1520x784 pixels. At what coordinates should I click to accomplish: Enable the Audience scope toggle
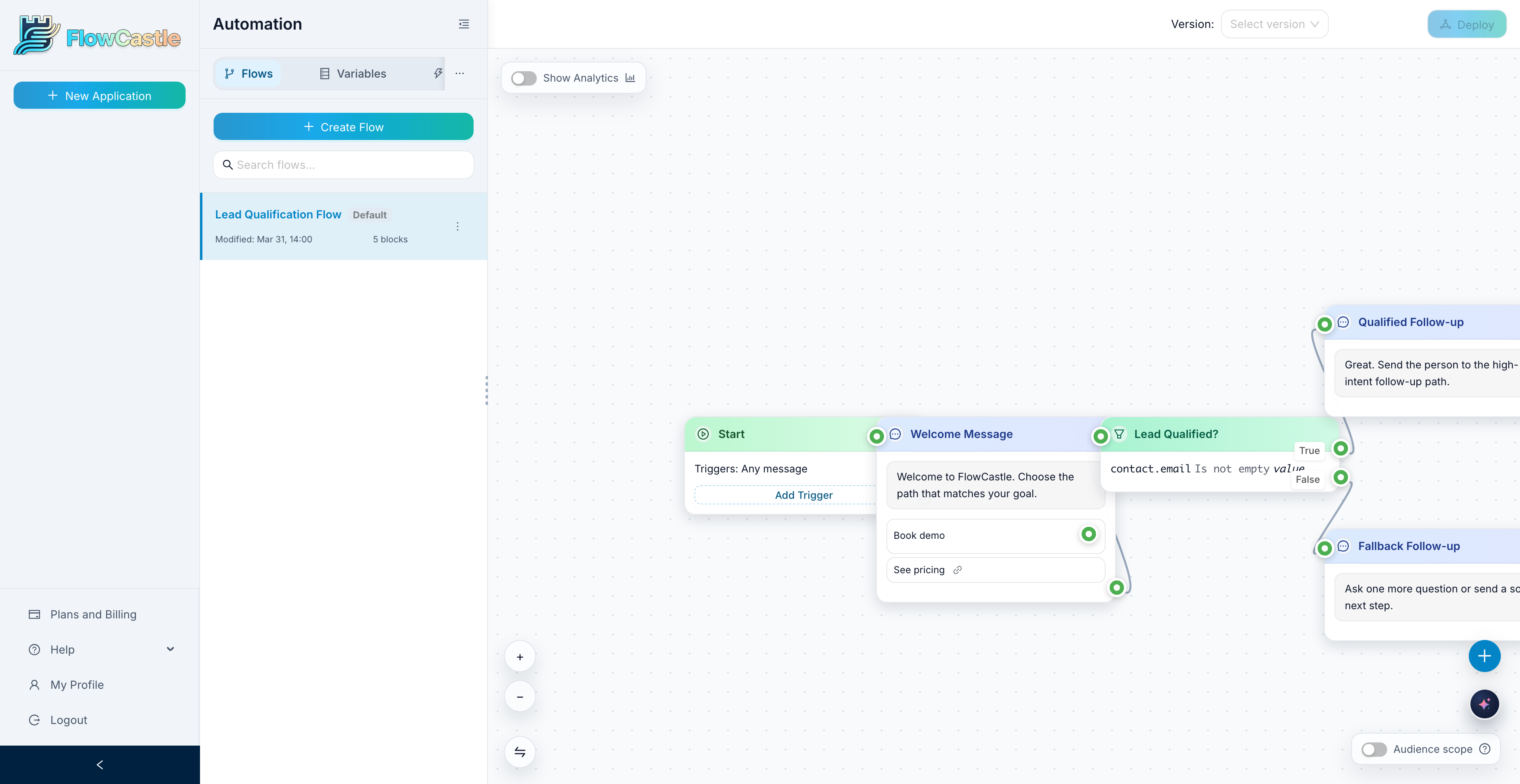(x=1374, y=749)
